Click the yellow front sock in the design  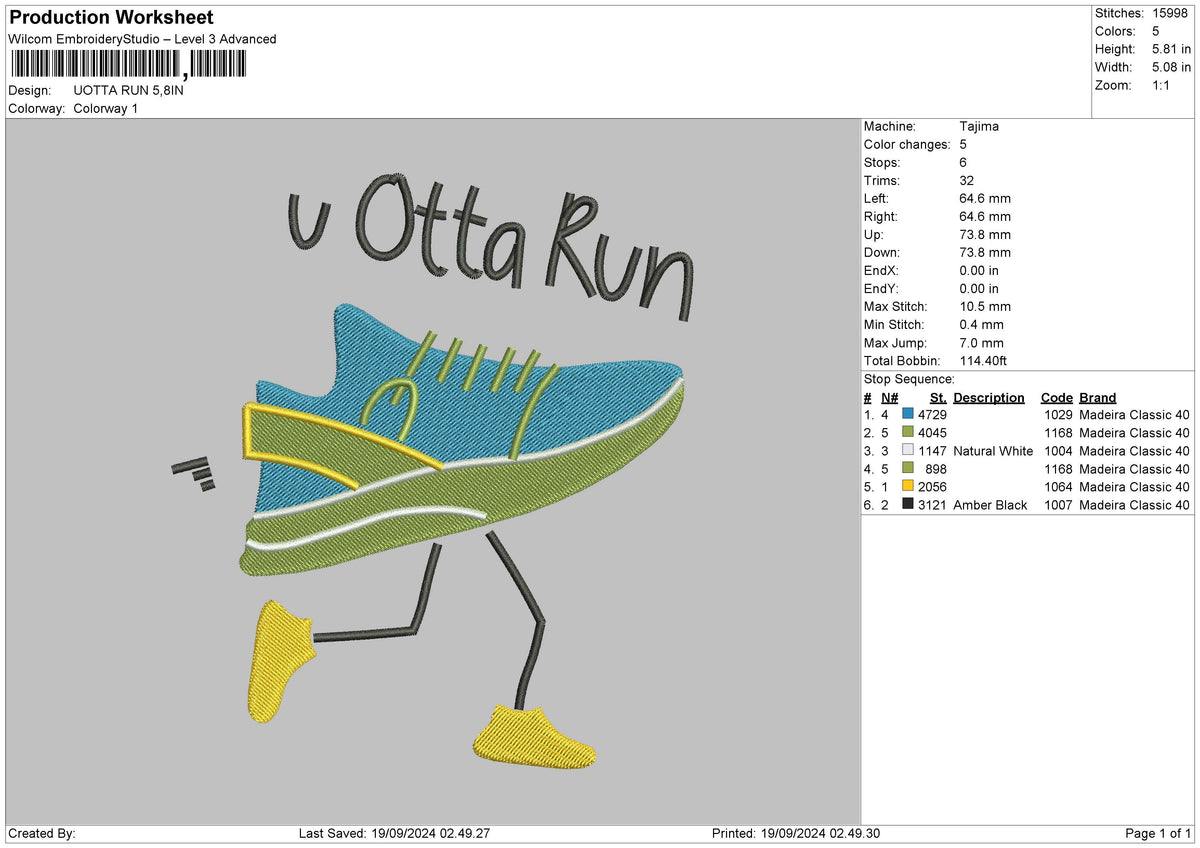532,738
